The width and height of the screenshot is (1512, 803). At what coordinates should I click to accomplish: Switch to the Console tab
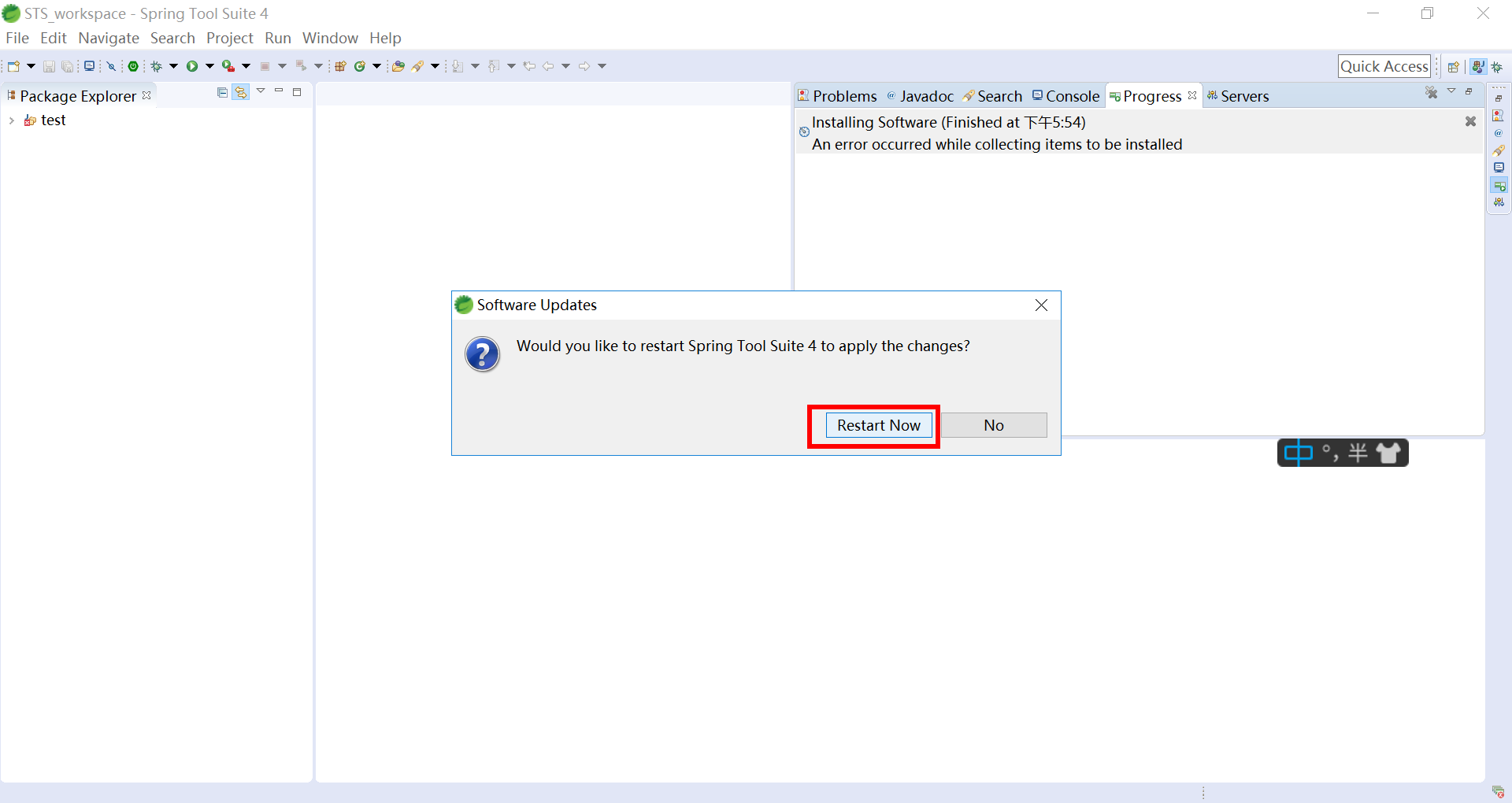coord(1065,96)
